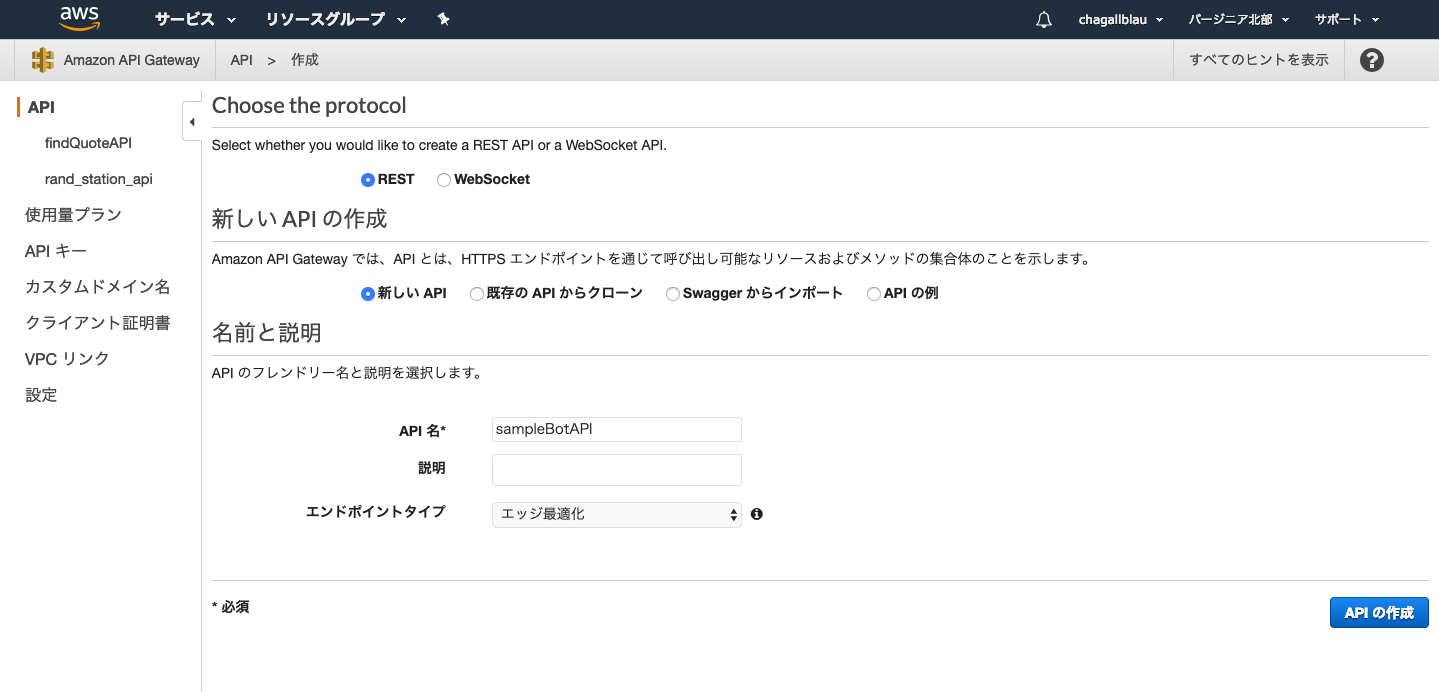Open the help question mark icon
Viewport: 1439px width, 692px height.
(1372, 60)
